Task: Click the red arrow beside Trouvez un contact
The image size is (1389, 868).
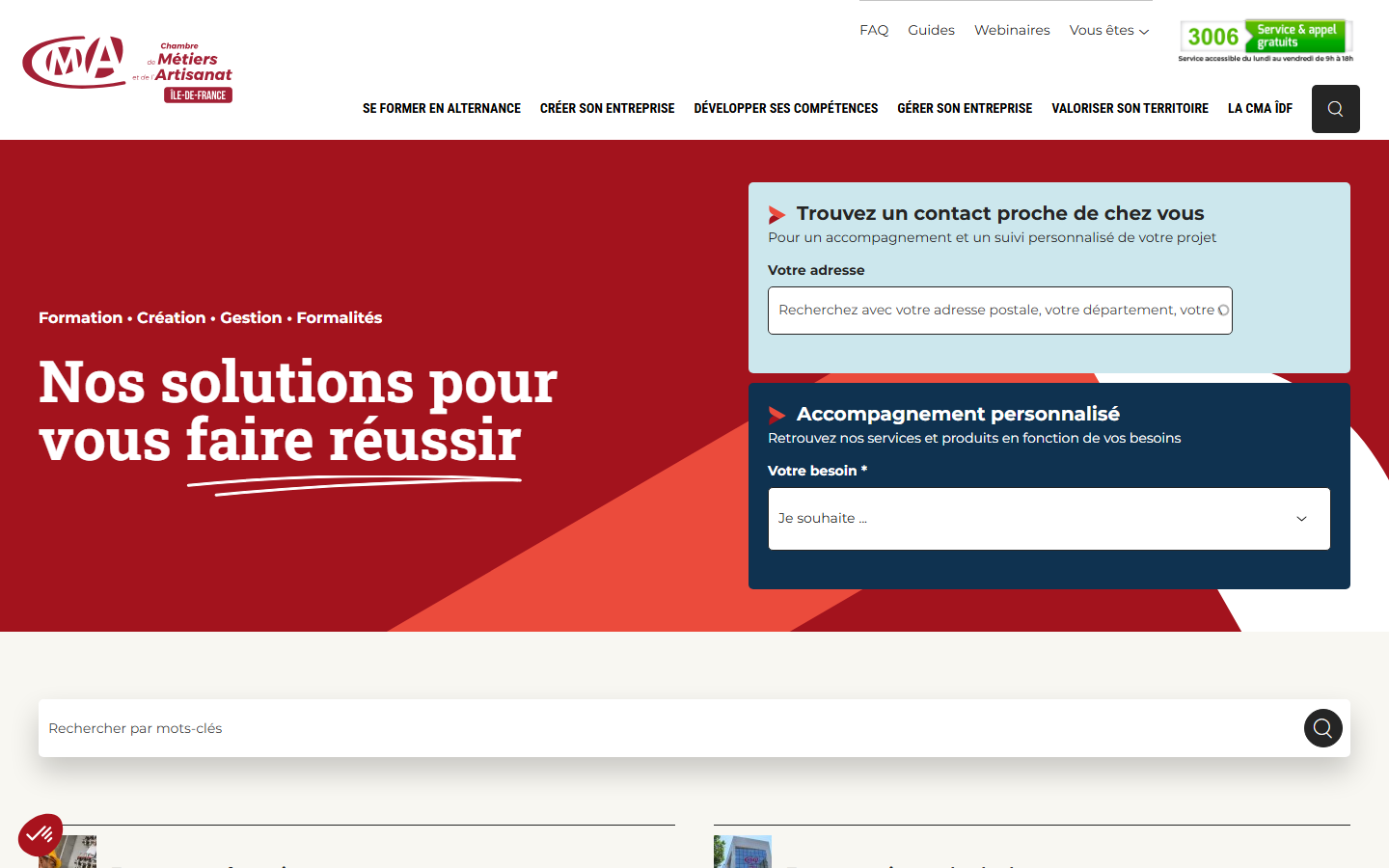Action: [x=777, y=214]
